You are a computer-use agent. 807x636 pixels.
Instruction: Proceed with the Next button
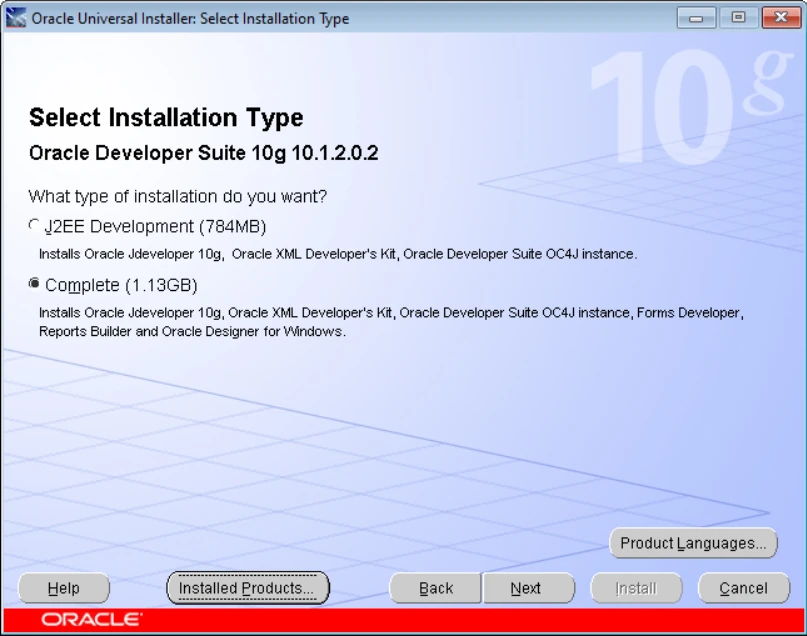click(x=529, y=588)
